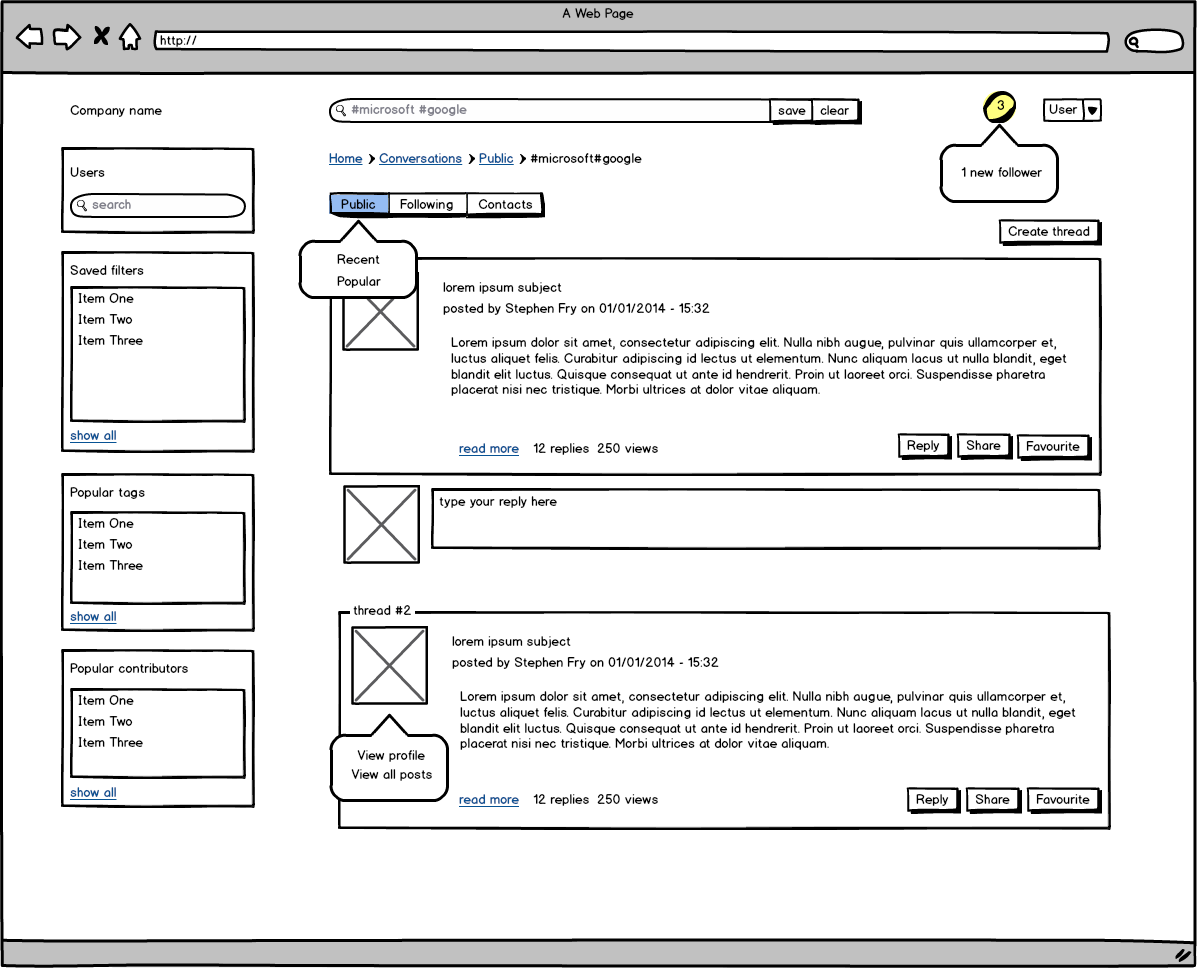1197x968 pixels.
Task: Open the yellow notification badge showing 3
Action: tap(999, 106)
